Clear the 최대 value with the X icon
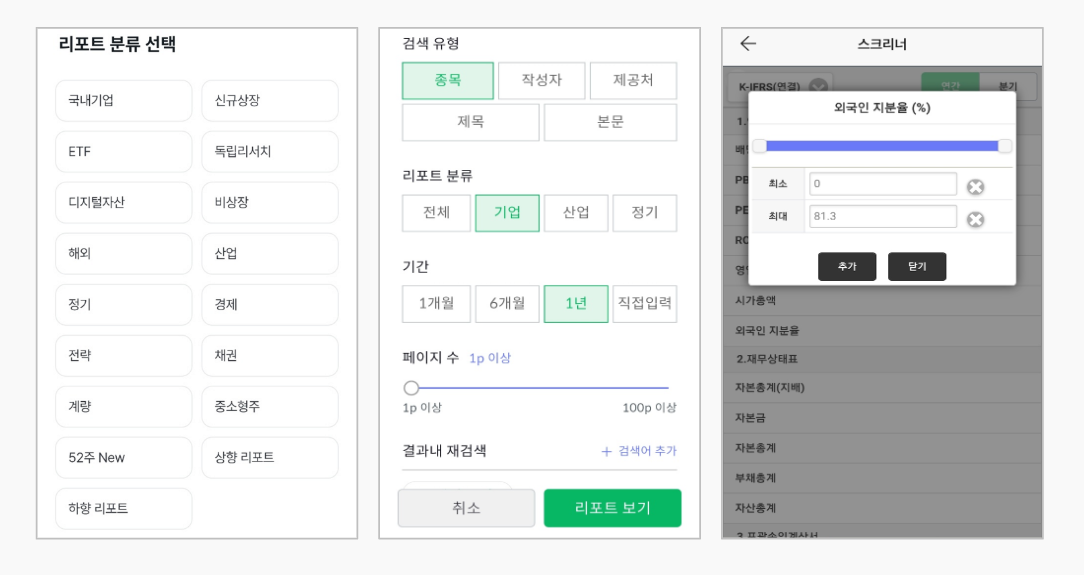Viewport: 1084px width, 575px height. point(975,219)
